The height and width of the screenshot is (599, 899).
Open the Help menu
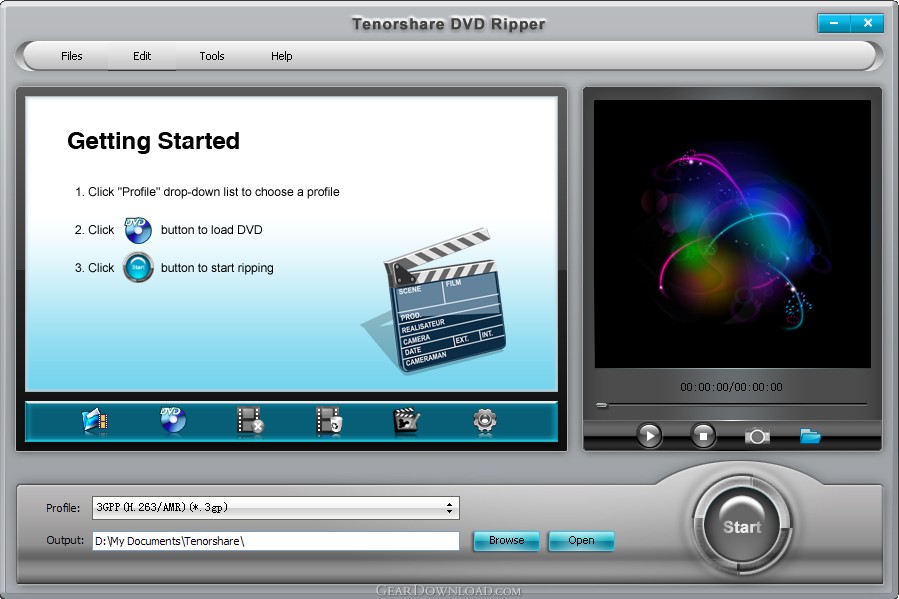click(282, 56)
